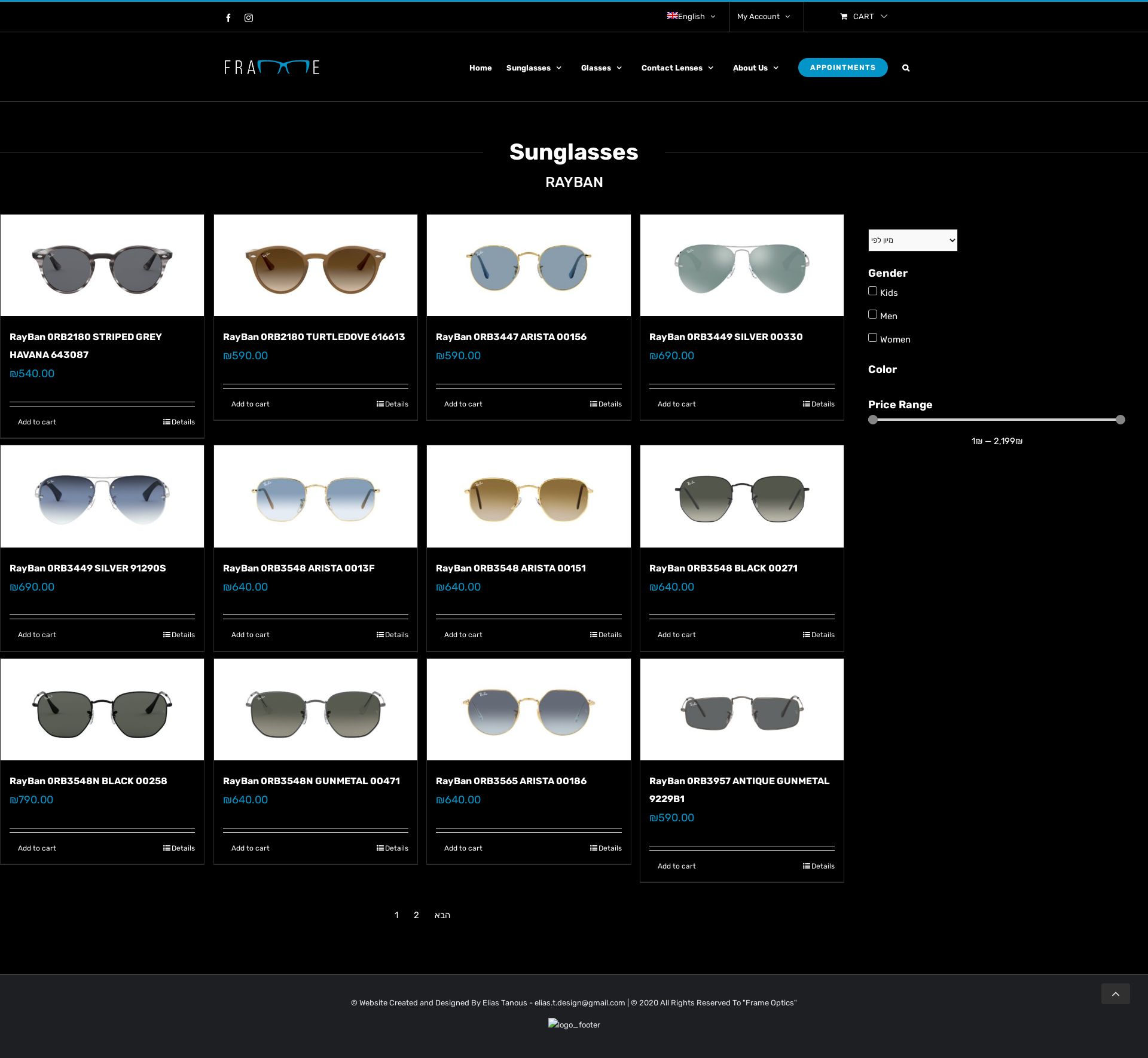1148x1058 pixels.
Task: Add RayBan 0RB3548 Black 00271 to cart
Action: (677, 635)
